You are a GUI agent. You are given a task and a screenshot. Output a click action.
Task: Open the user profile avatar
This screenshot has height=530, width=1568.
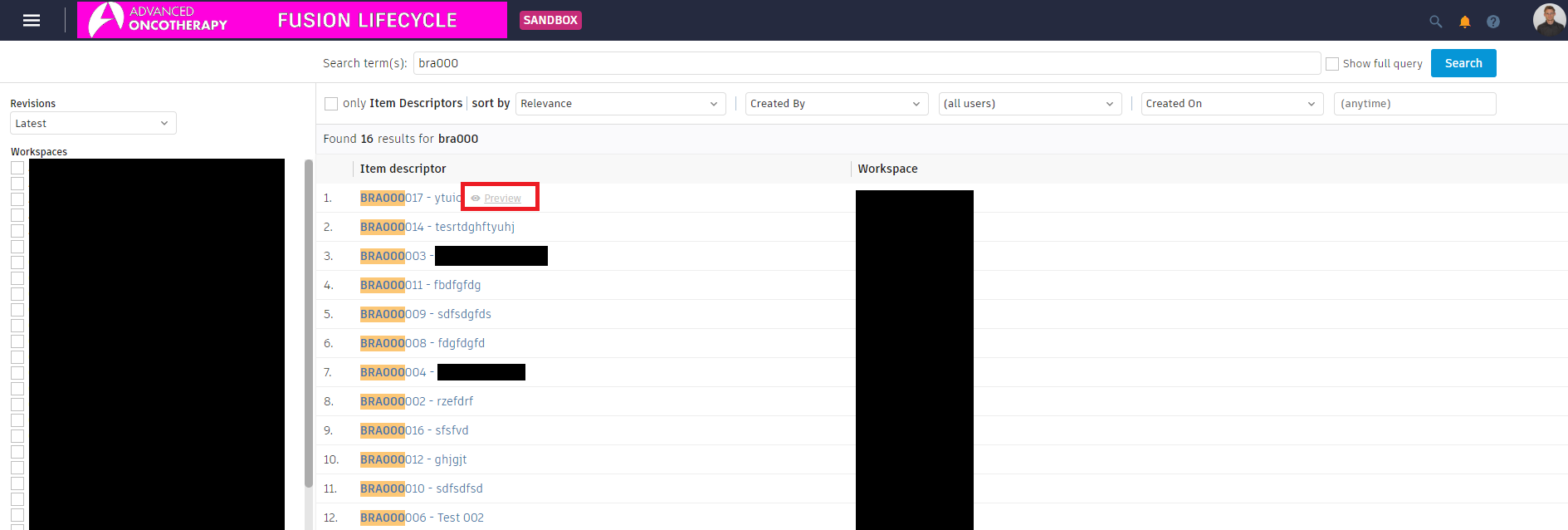1549,19
